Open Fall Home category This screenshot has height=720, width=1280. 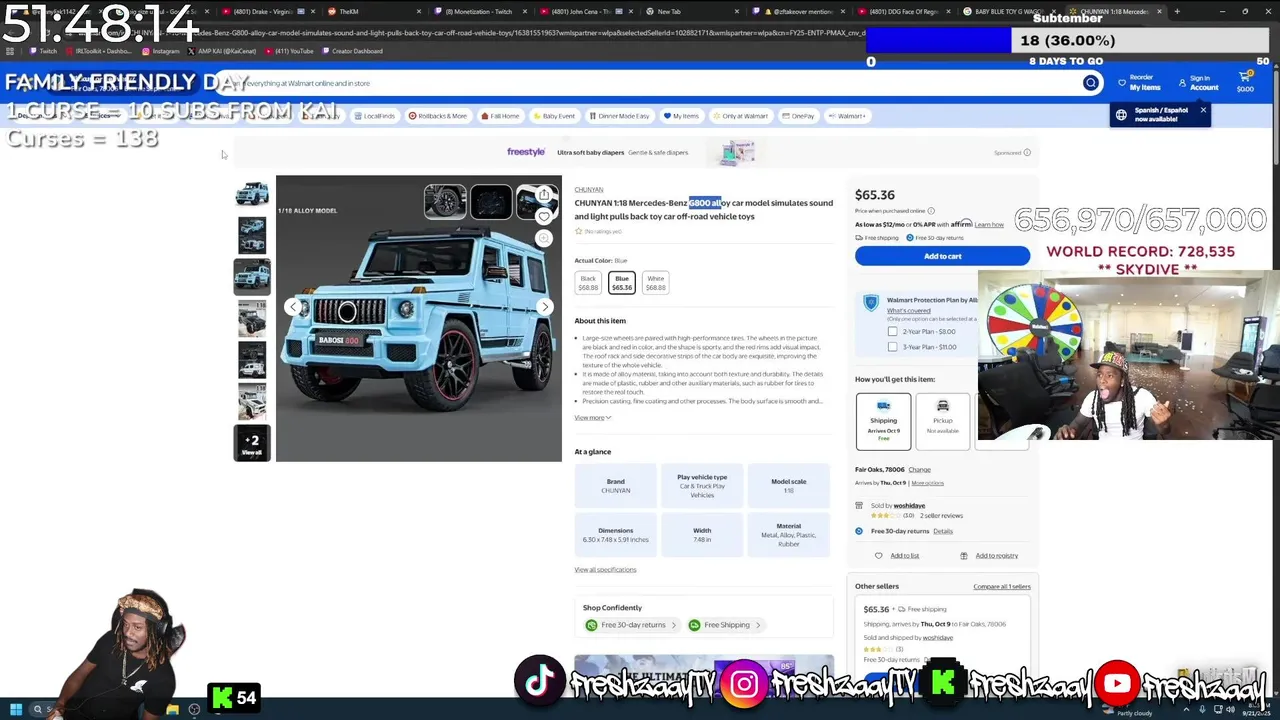click(500, 116)
